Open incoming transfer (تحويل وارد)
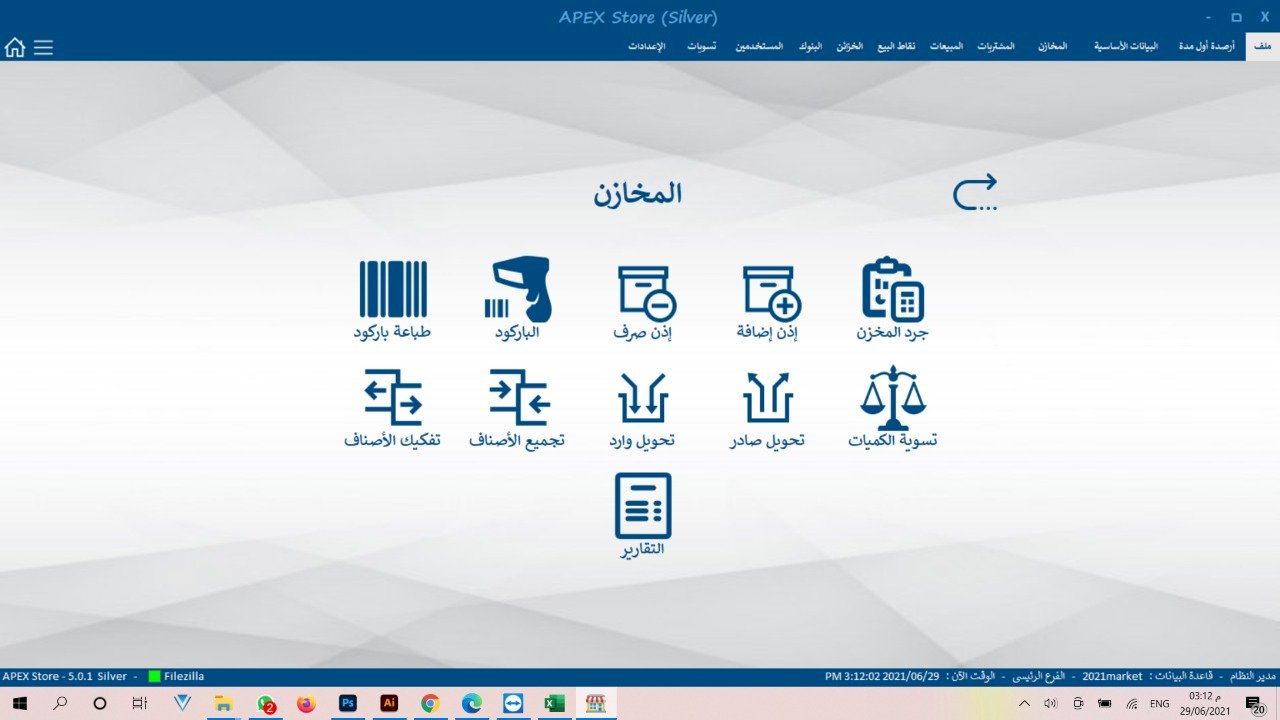The image size is (1280, 720). click(x=642, y=398)
